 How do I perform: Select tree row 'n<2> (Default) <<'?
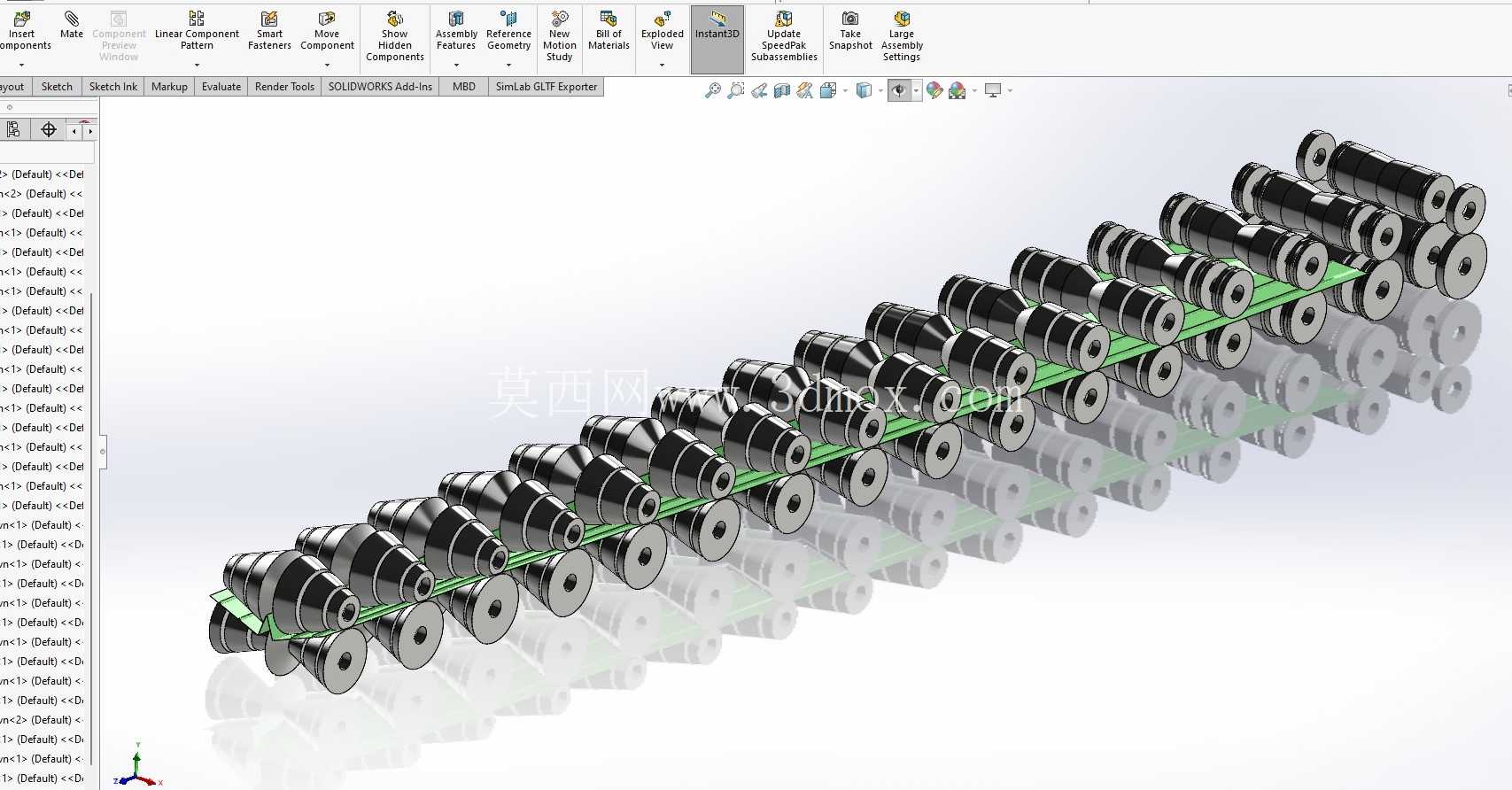click(42, 194)
